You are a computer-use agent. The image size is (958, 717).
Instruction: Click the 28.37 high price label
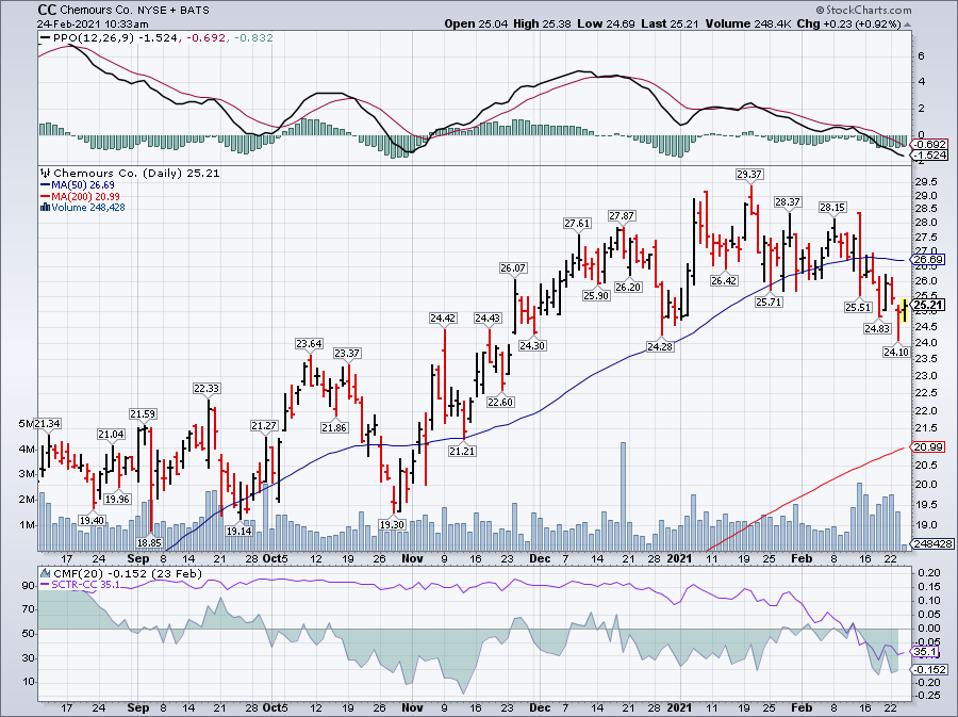(x=788, y=202)
